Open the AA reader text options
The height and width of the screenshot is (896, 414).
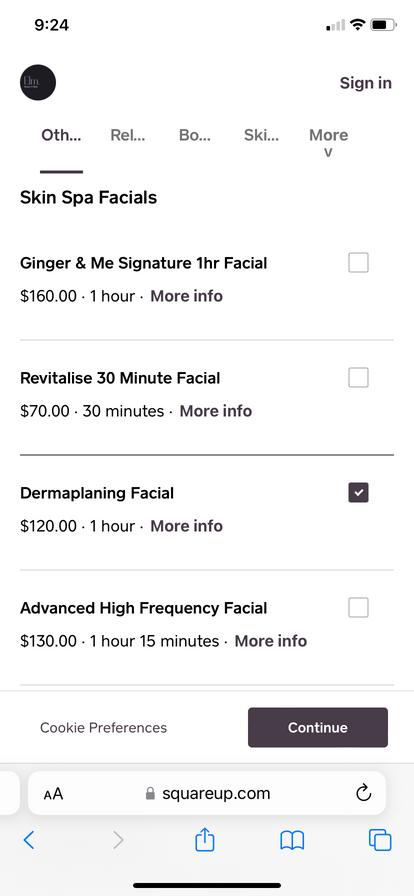tap(53, 794)
